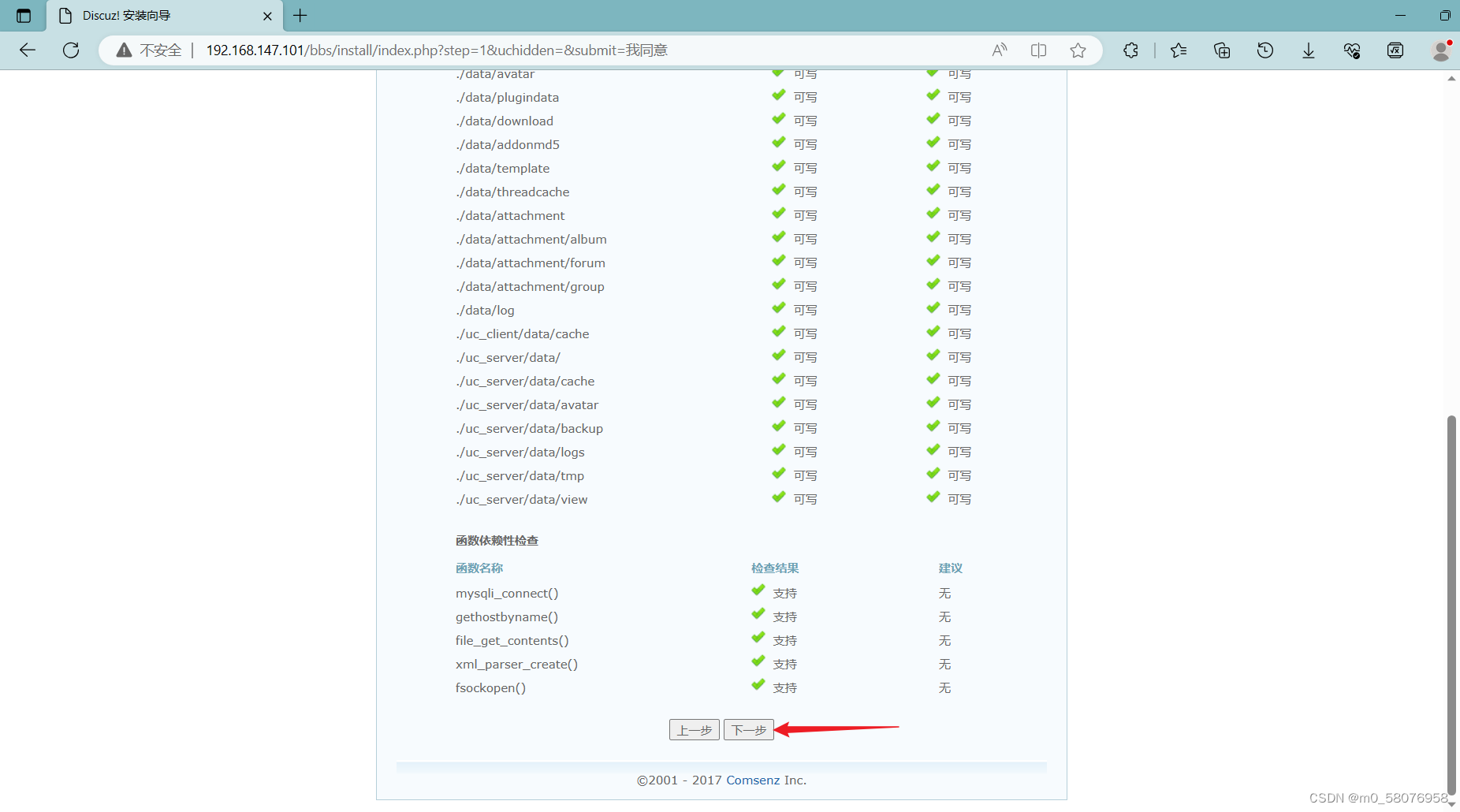Click the ./uc_server/data/tmp path row

(520, 476)
